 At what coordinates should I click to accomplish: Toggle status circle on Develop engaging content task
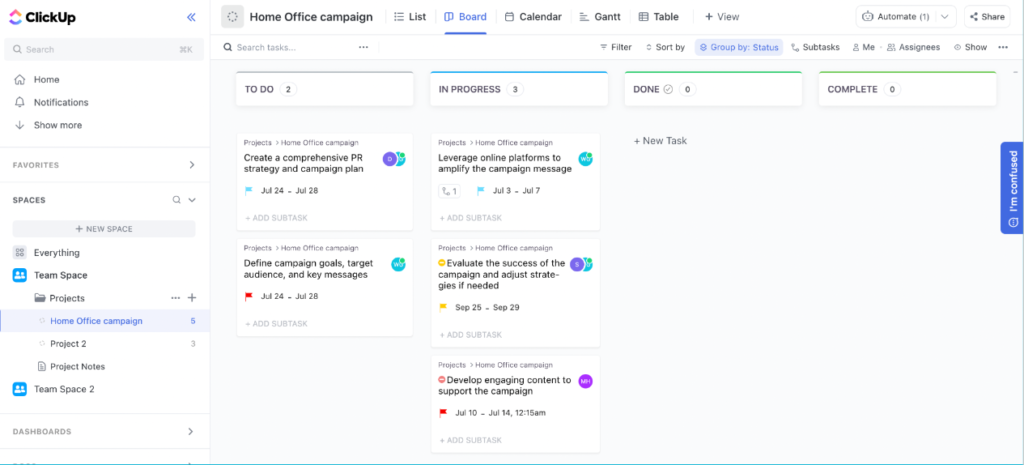tap(442, 380)
